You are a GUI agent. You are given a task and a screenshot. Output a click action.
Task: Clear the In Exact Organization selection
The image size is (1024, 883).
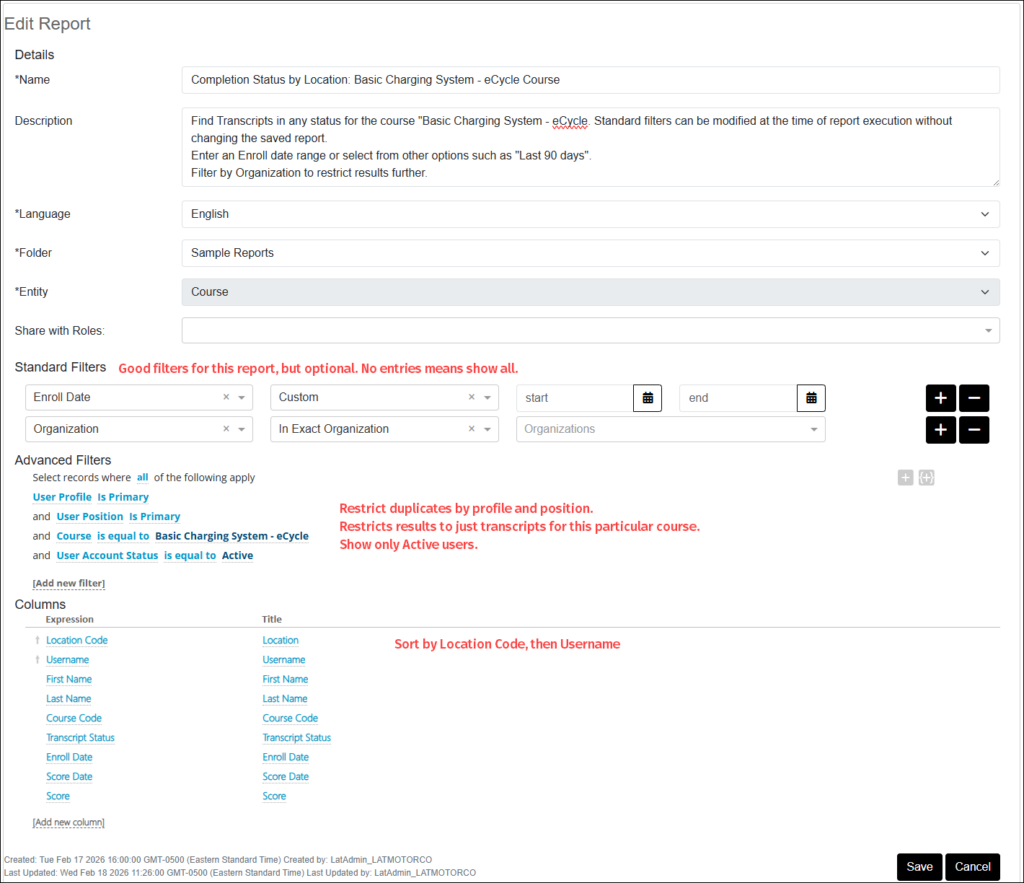pyautogui.click(x=472, y=429)
